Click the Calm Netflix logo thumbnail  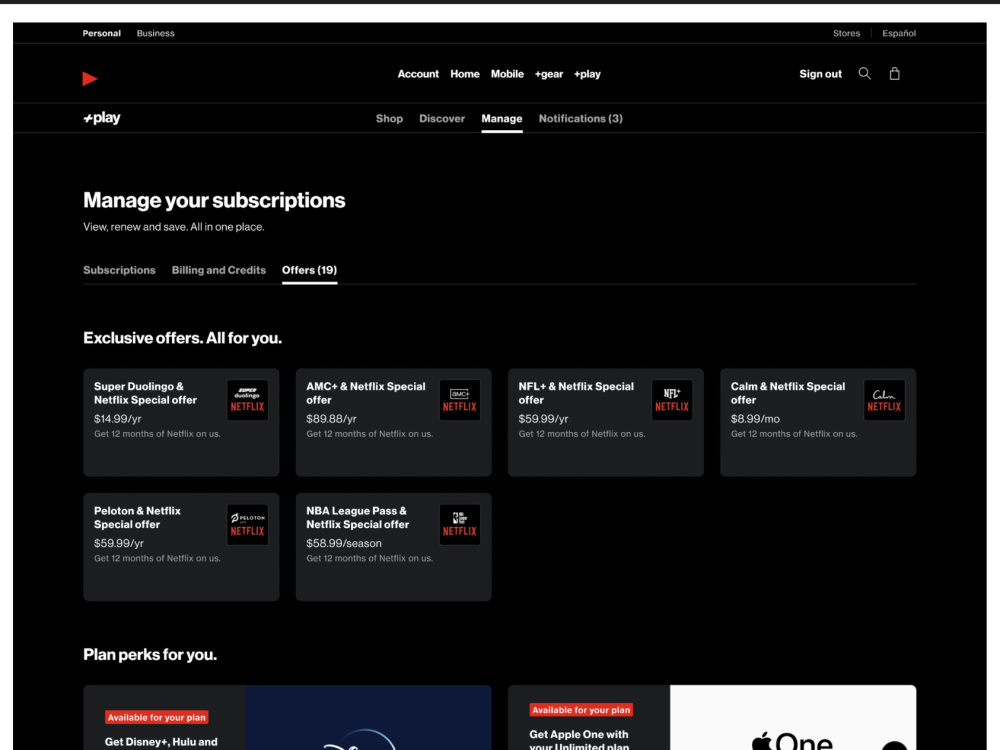[885, 400]
